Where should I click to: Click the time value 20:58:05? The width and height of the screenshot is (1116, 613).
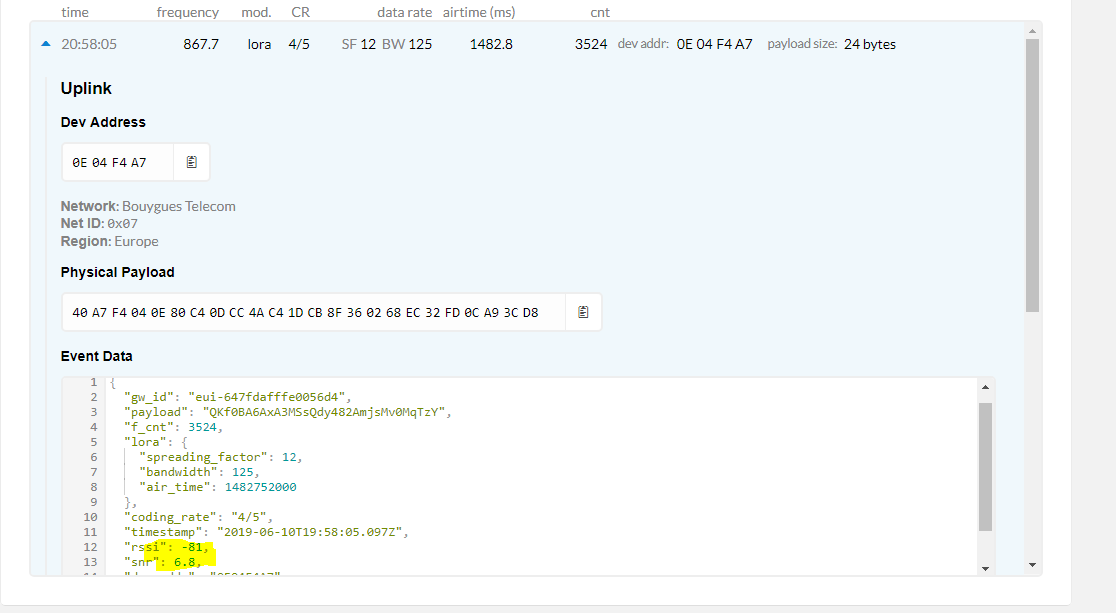(89, 44)
